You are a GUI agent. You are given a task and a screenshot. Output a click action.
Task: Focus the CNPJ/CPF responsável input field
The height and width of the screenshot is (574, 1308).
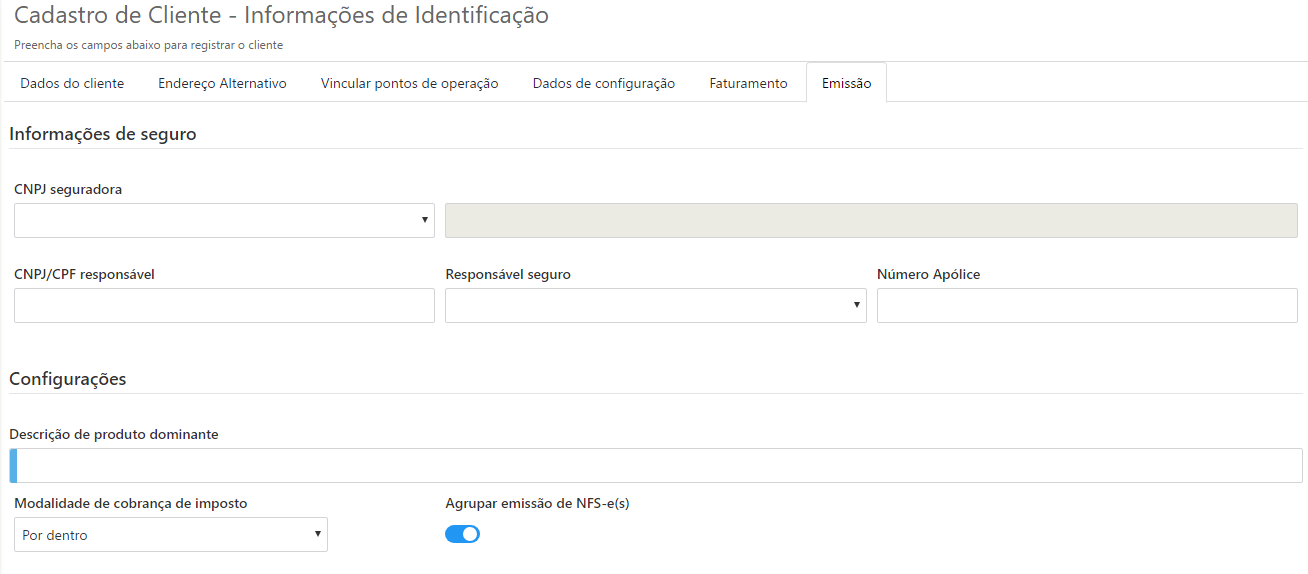(224, 306)
